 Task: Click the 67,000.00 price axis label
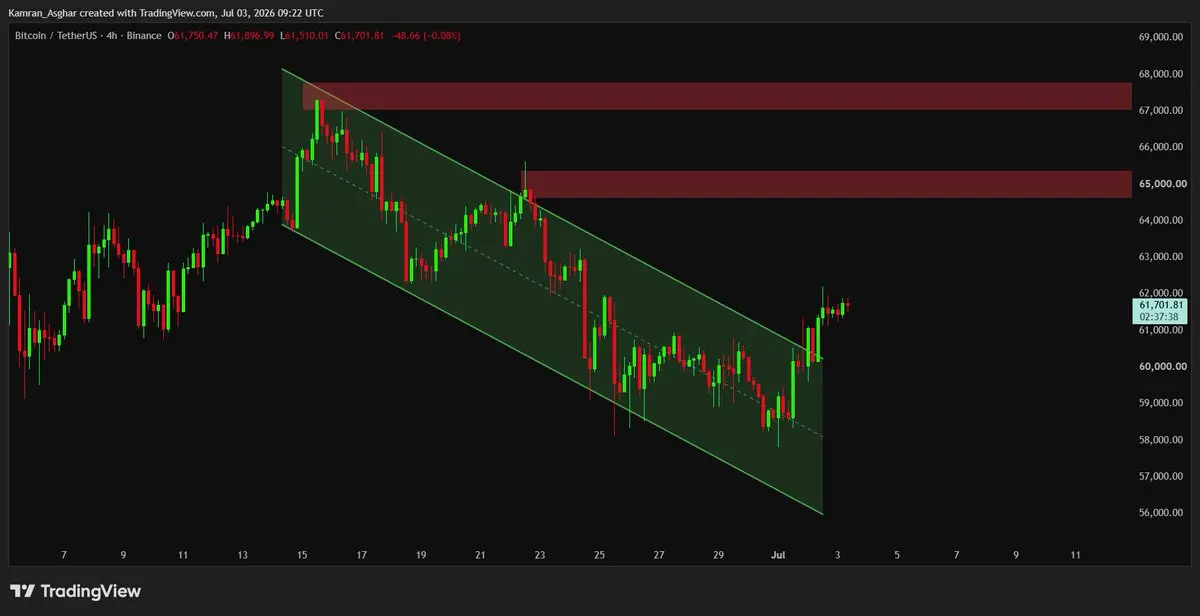(x=1162, y=110)
